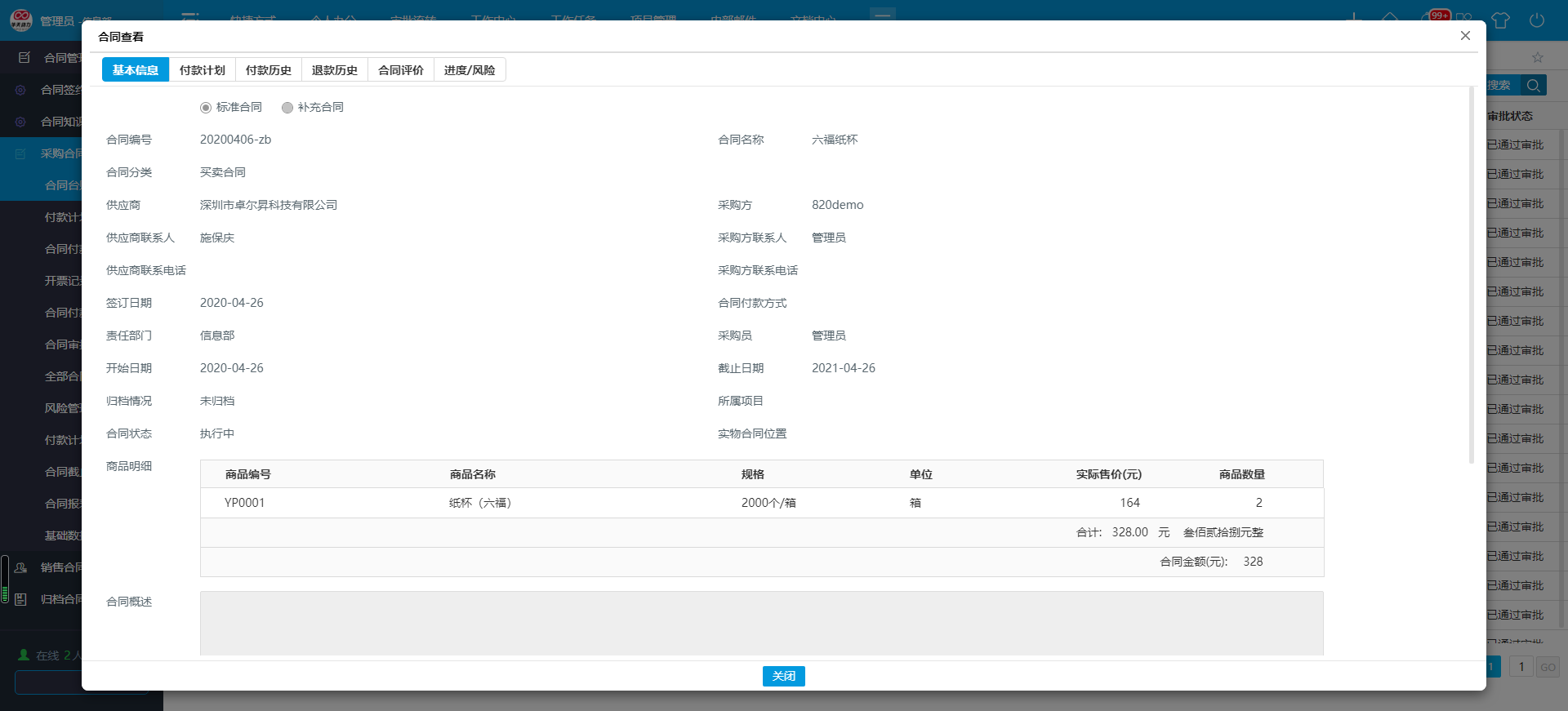Open the 合同评价 tab
The height and width of the screenshot is (711, 1568).
[x=400, y=70]
